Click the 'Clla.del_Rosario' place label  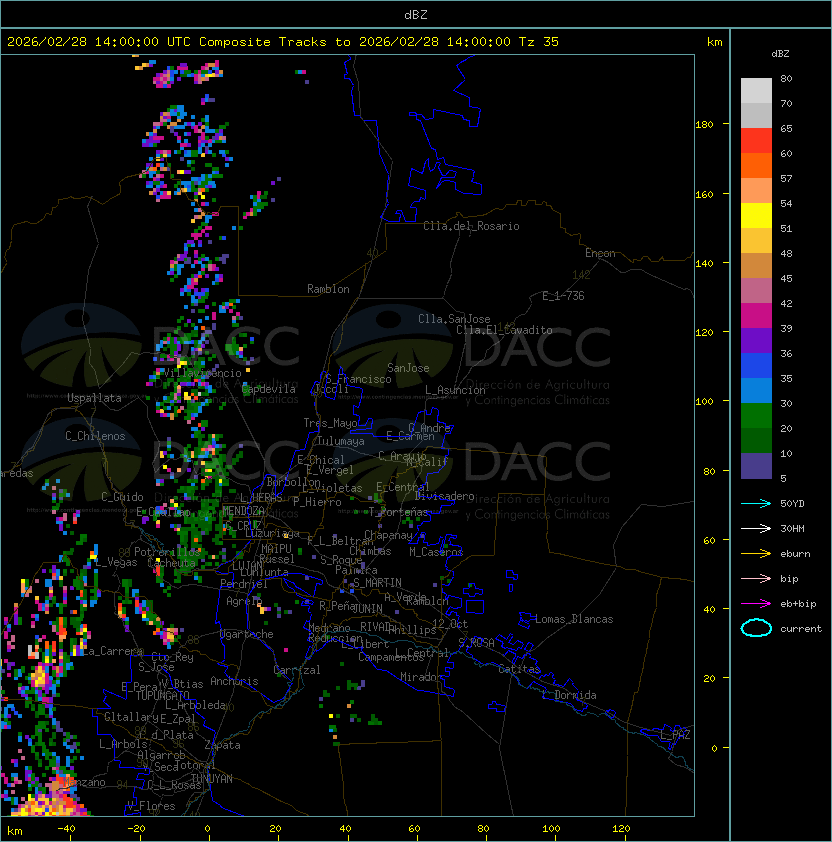point(471,226)
